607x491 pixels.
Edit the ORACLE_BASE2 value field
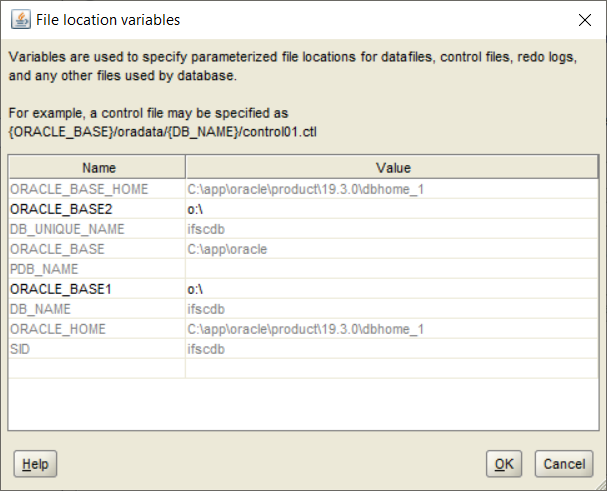393,209
